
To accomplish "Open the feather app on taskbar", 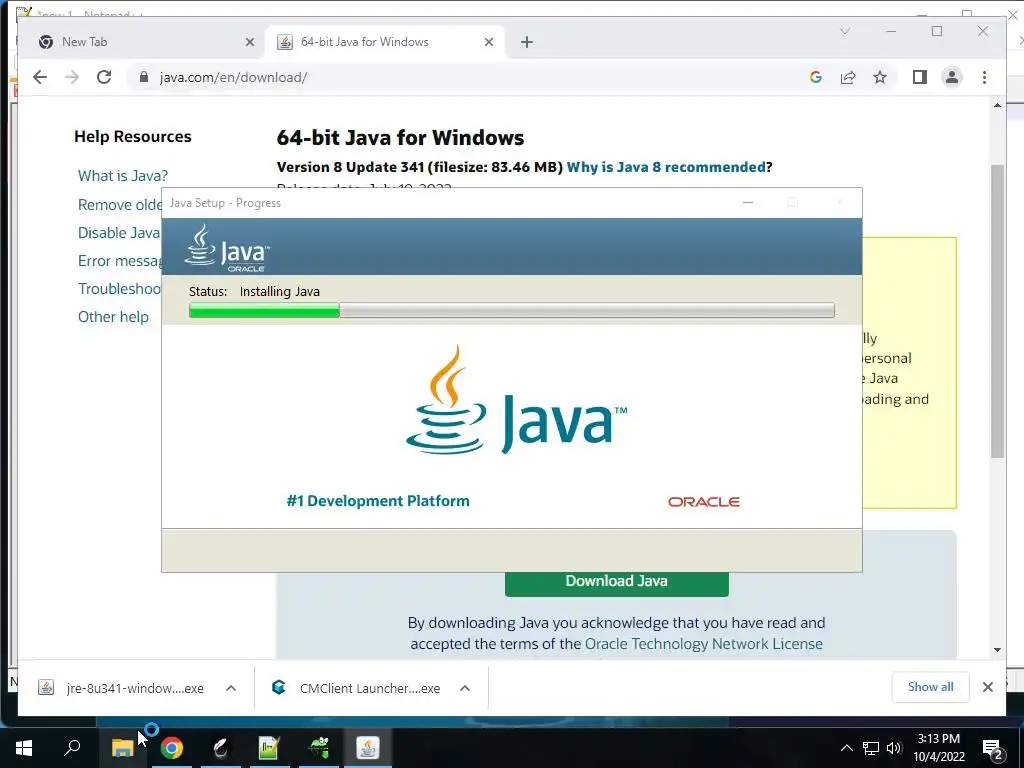I will click(x=221, y=748).
